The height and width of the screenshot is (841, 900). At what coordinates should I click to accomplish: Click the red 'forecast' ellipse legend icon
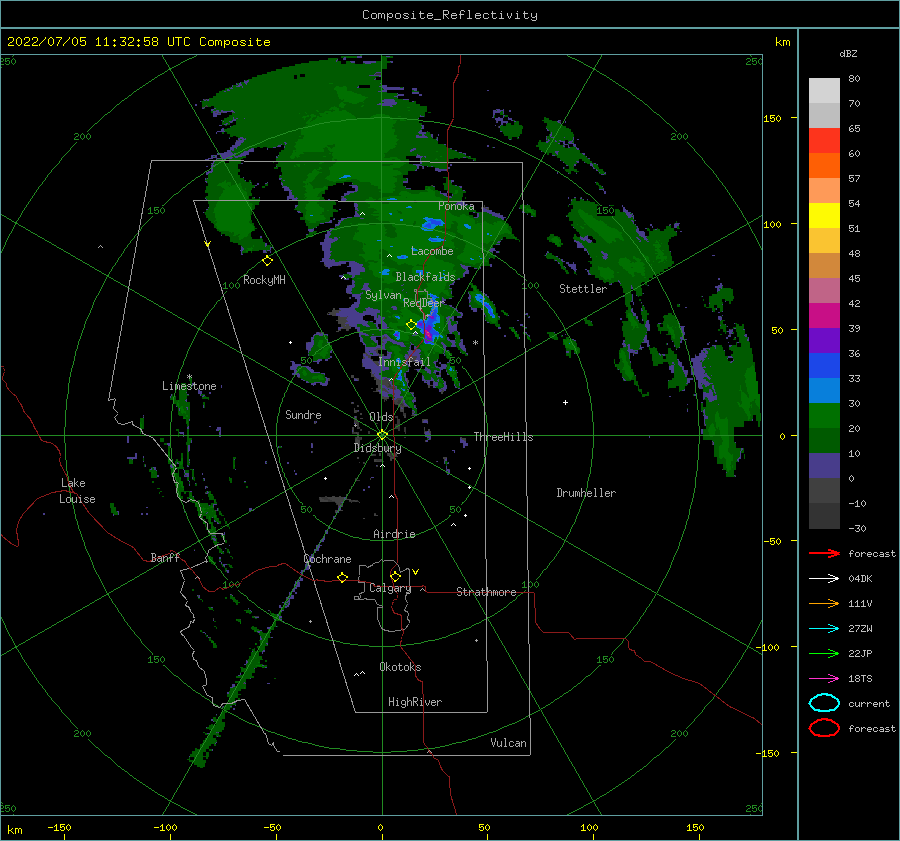coord(824,728)
